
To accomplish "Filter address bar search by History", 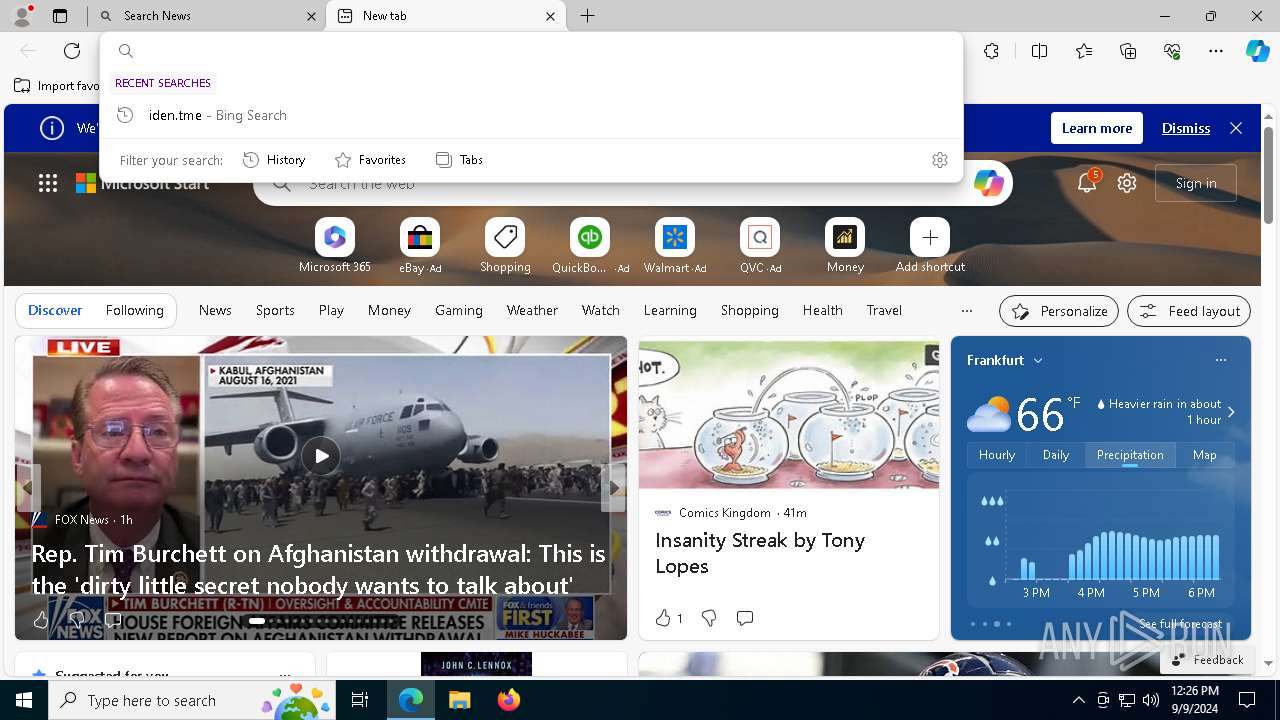I will (274, 160).
